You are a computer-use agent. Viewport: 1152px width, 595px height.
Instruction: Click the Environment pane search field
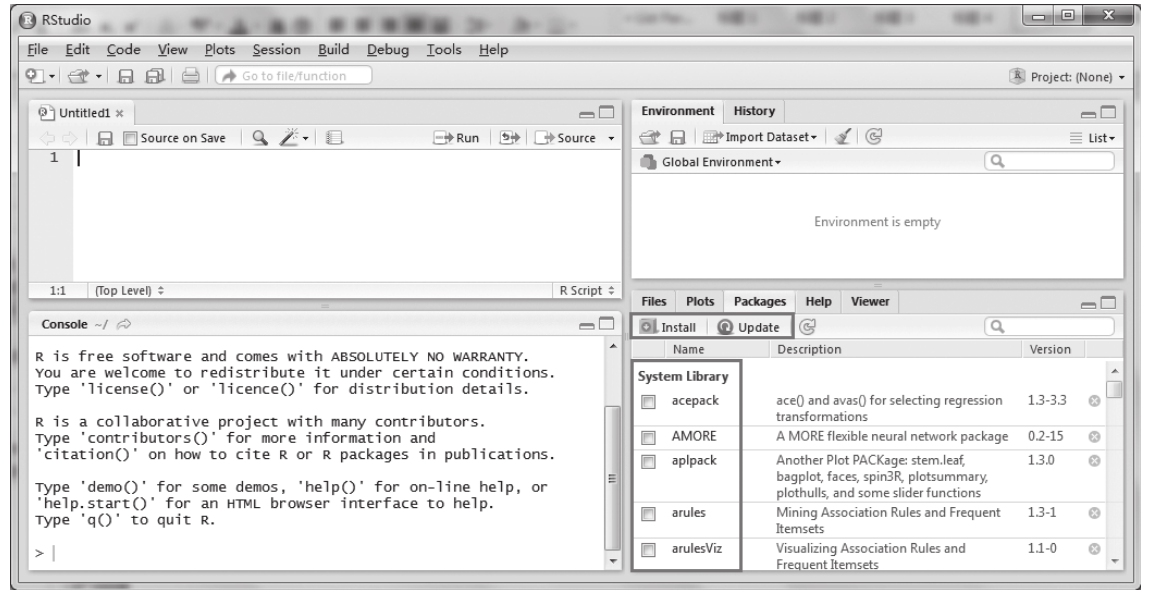tap(1049, 161)
